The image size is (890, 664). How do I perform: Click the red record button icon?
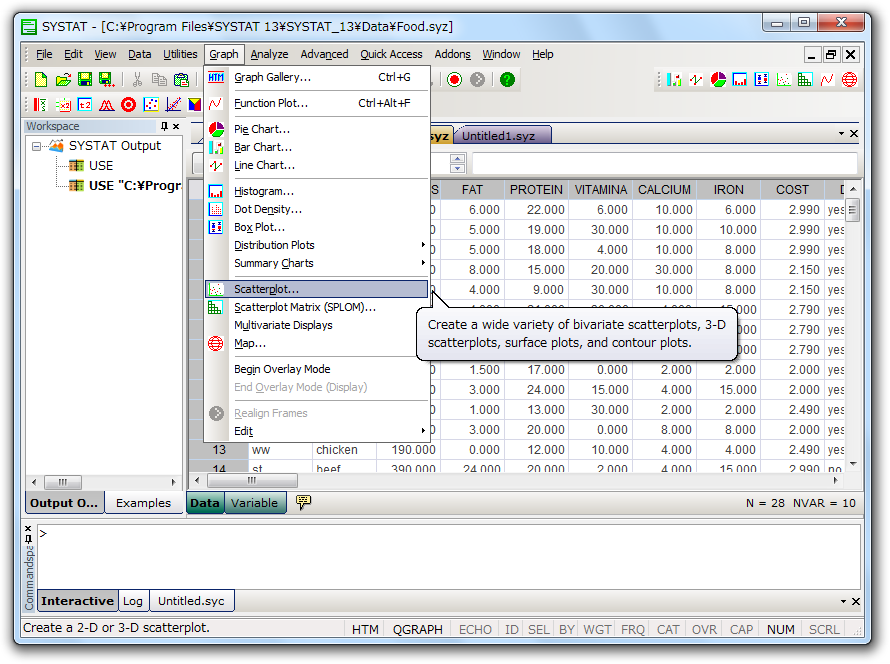coord(454,79)
